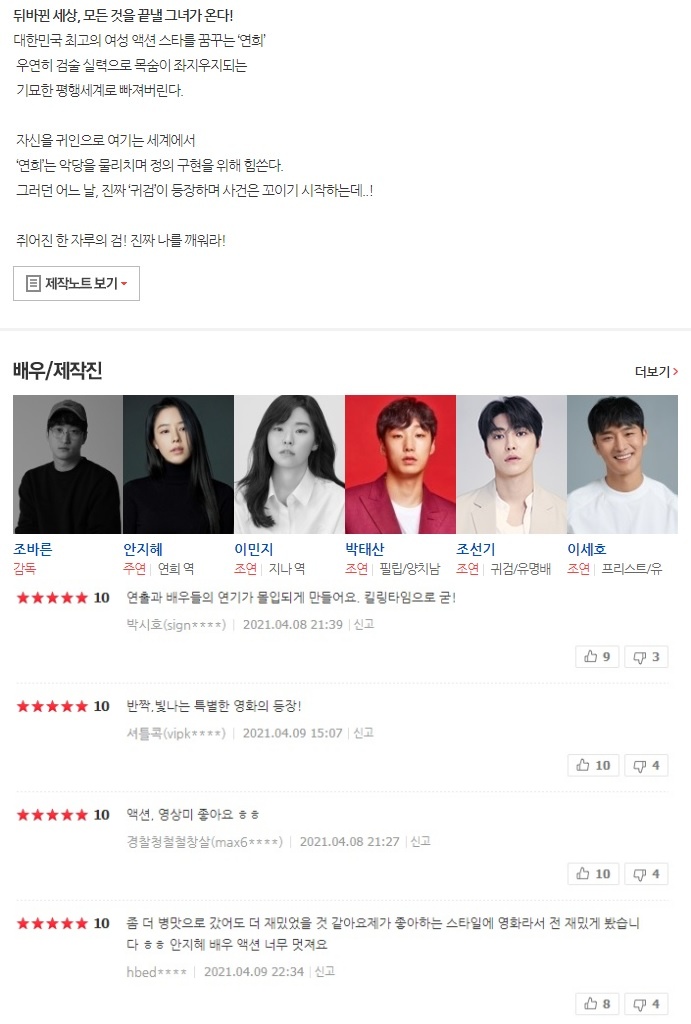Open 조선기 name link
Viewport: 691px width, 1024px height.
pyautogui.click(x=475, y=549)
